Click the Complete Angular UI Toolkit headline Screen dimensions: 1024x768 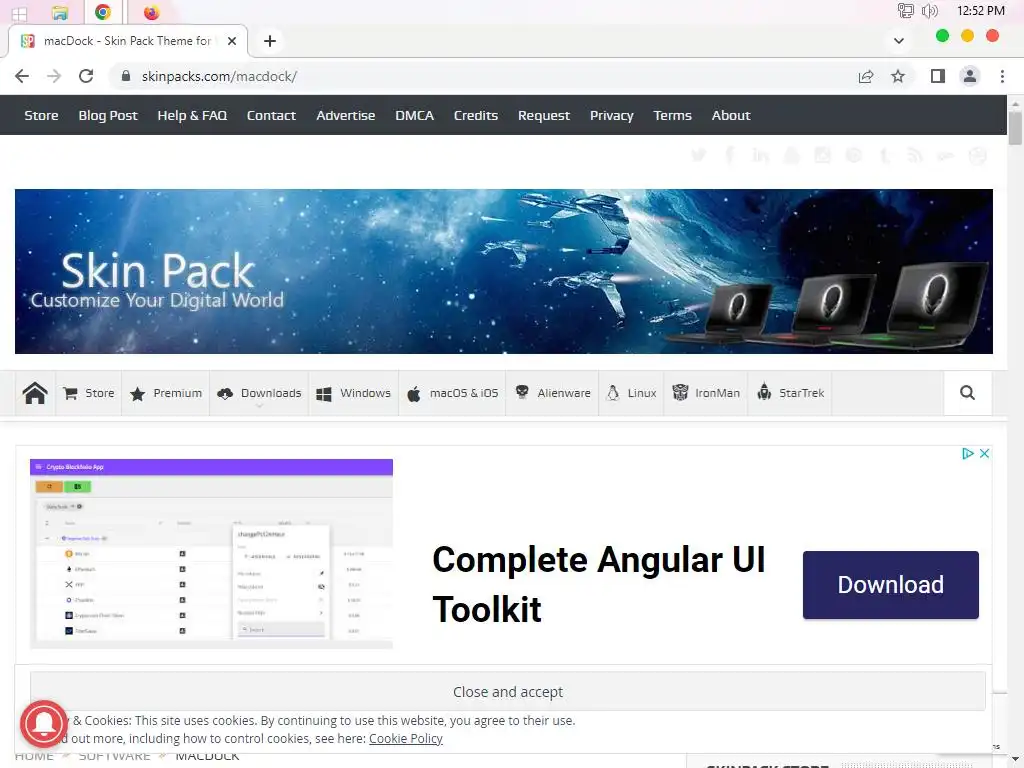pos(599,584)
